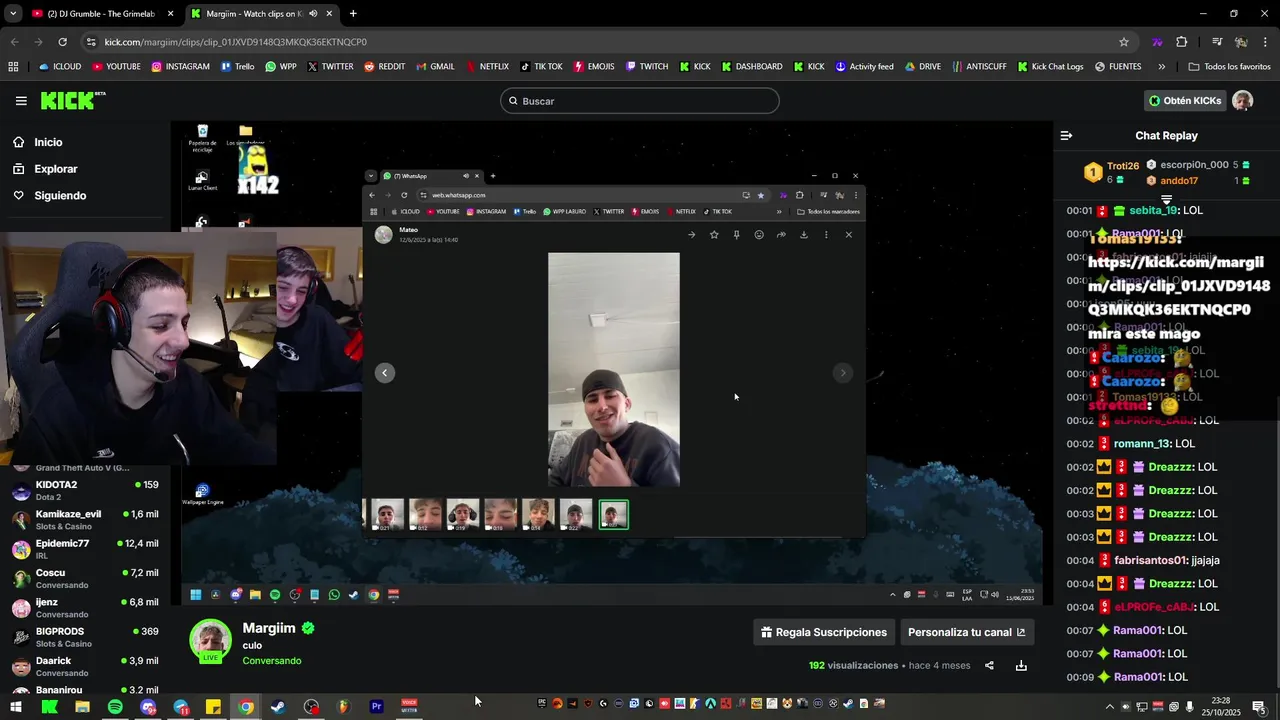Image resolution: width=1280 pixels, height=720 pixels.
Task: Open Voicemeeter from the taskbar
Action: pyautogui.click(x=409, y=707)
